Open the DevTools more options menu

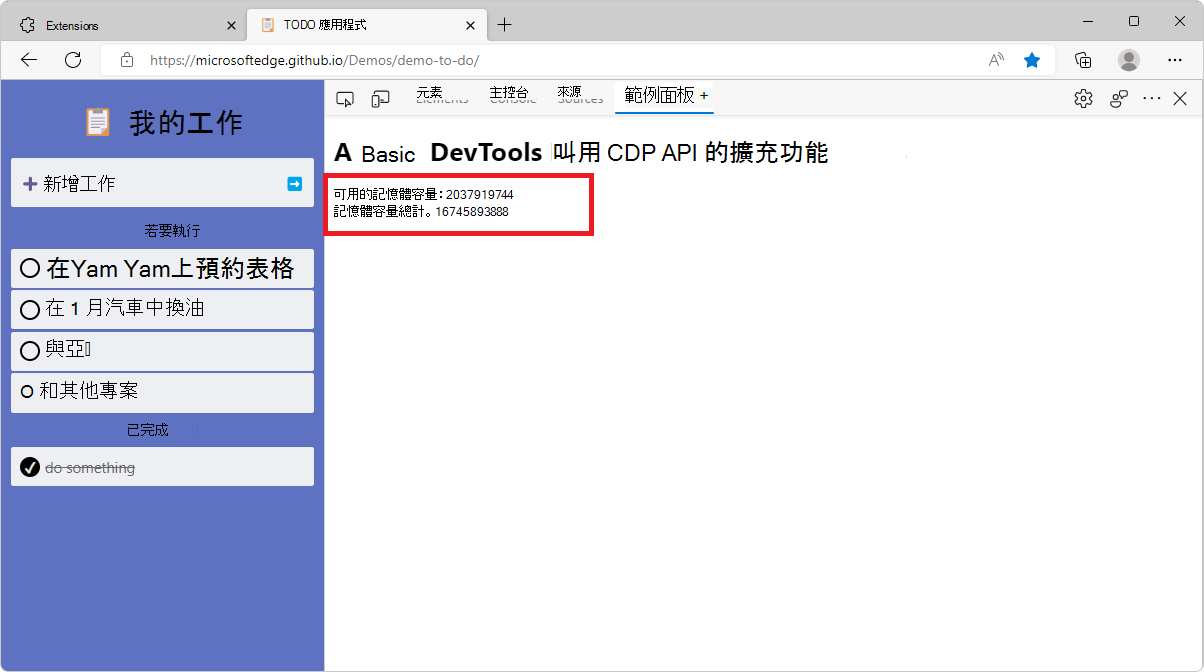pos(1152,98)
